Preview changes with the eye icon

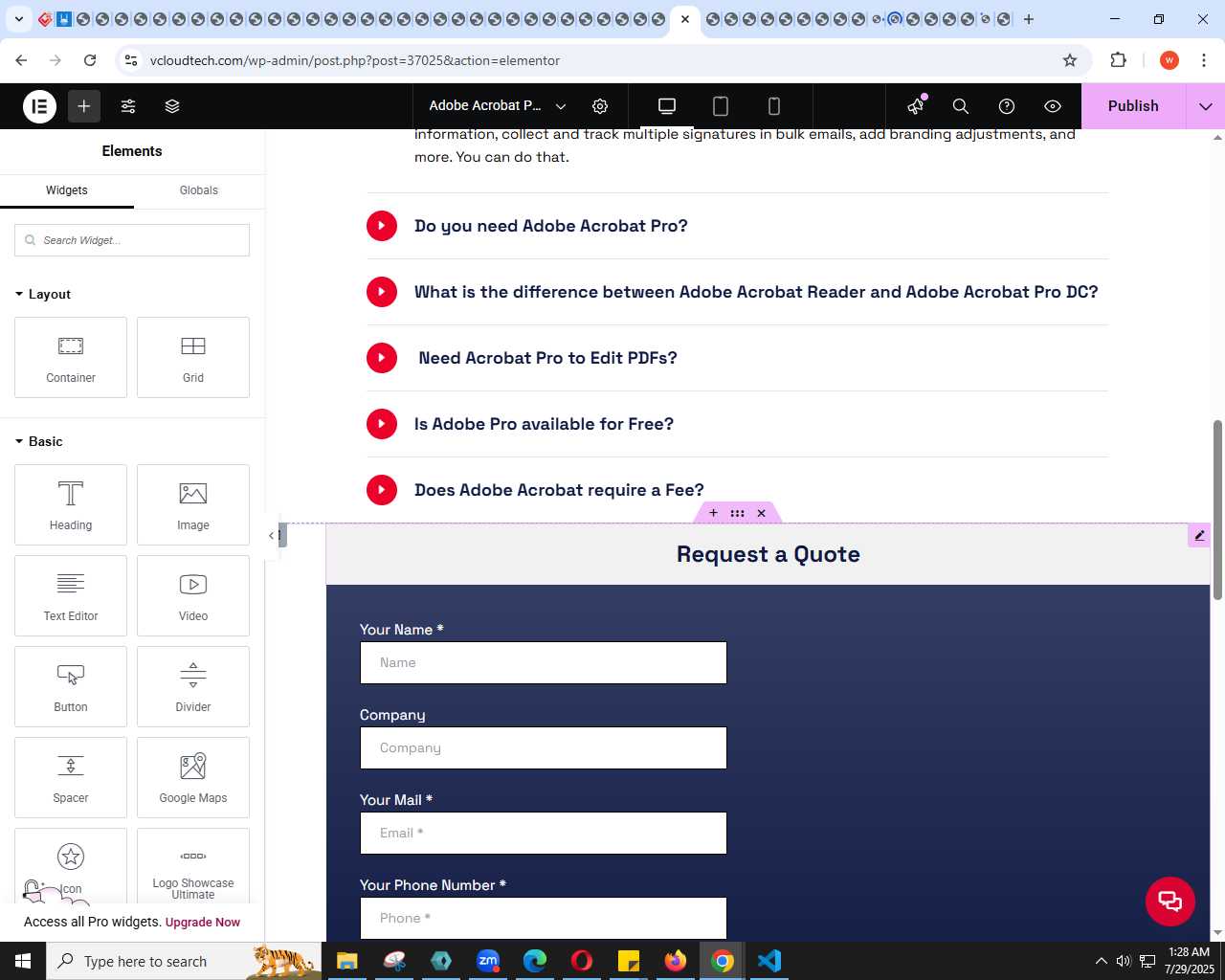point(1053,106)
